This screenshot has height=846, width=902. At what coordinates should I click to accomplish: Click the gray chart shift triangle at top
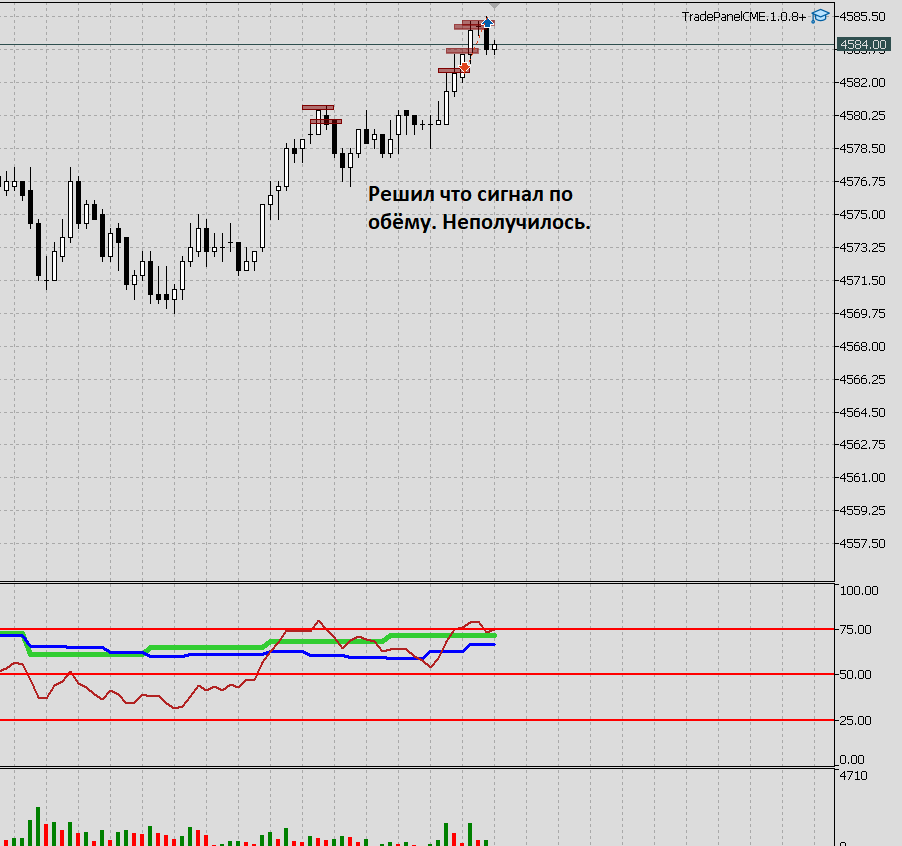pos(494,6)
